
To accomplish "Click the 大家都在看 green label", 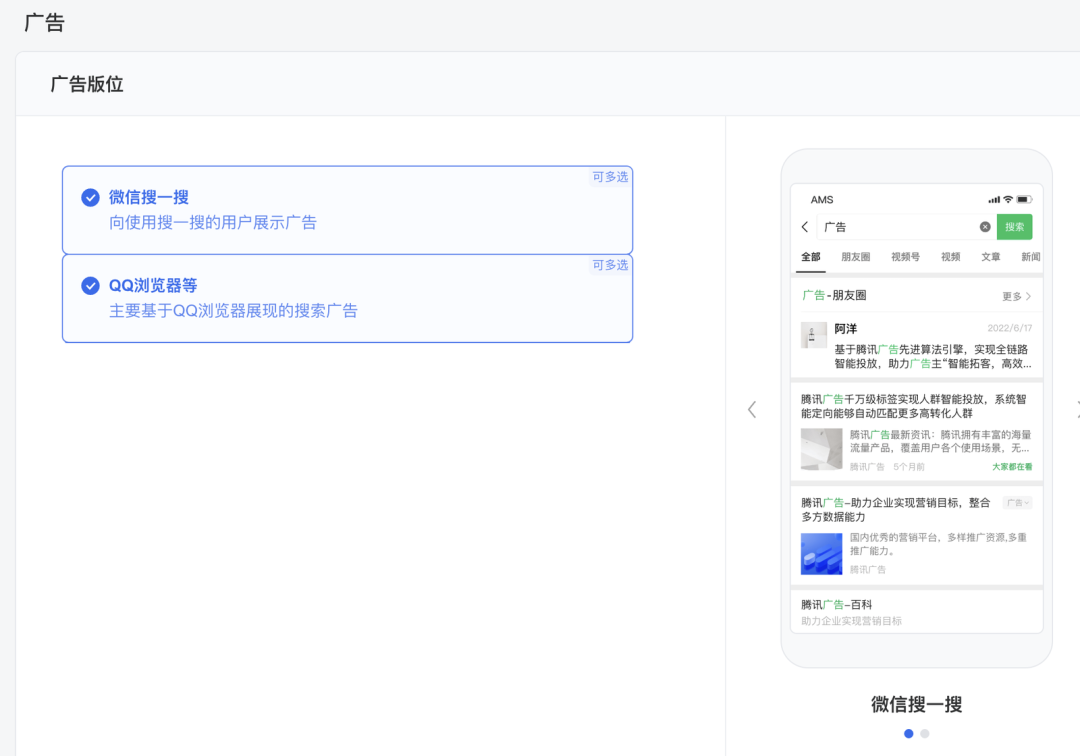I will 1012,467.
